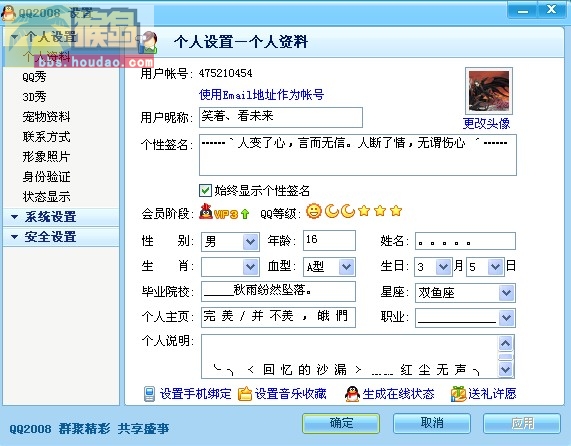Click the 年龄 age input field
The image size is (571, 446).
[x=329, y=241]
